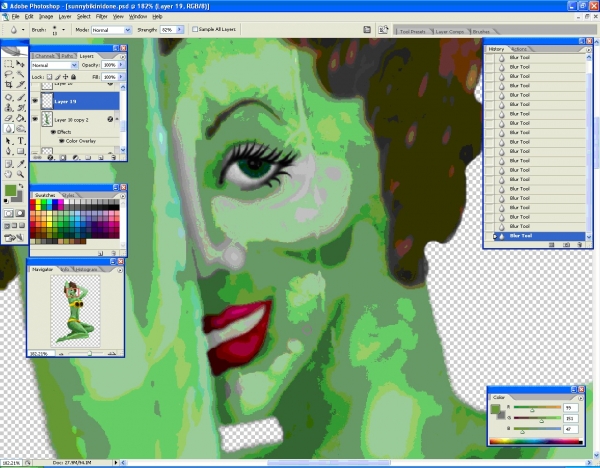This screenshot has height=468, width=600.
Task: Select the Paint Bucket tool
Action: [x=21, y=118]
